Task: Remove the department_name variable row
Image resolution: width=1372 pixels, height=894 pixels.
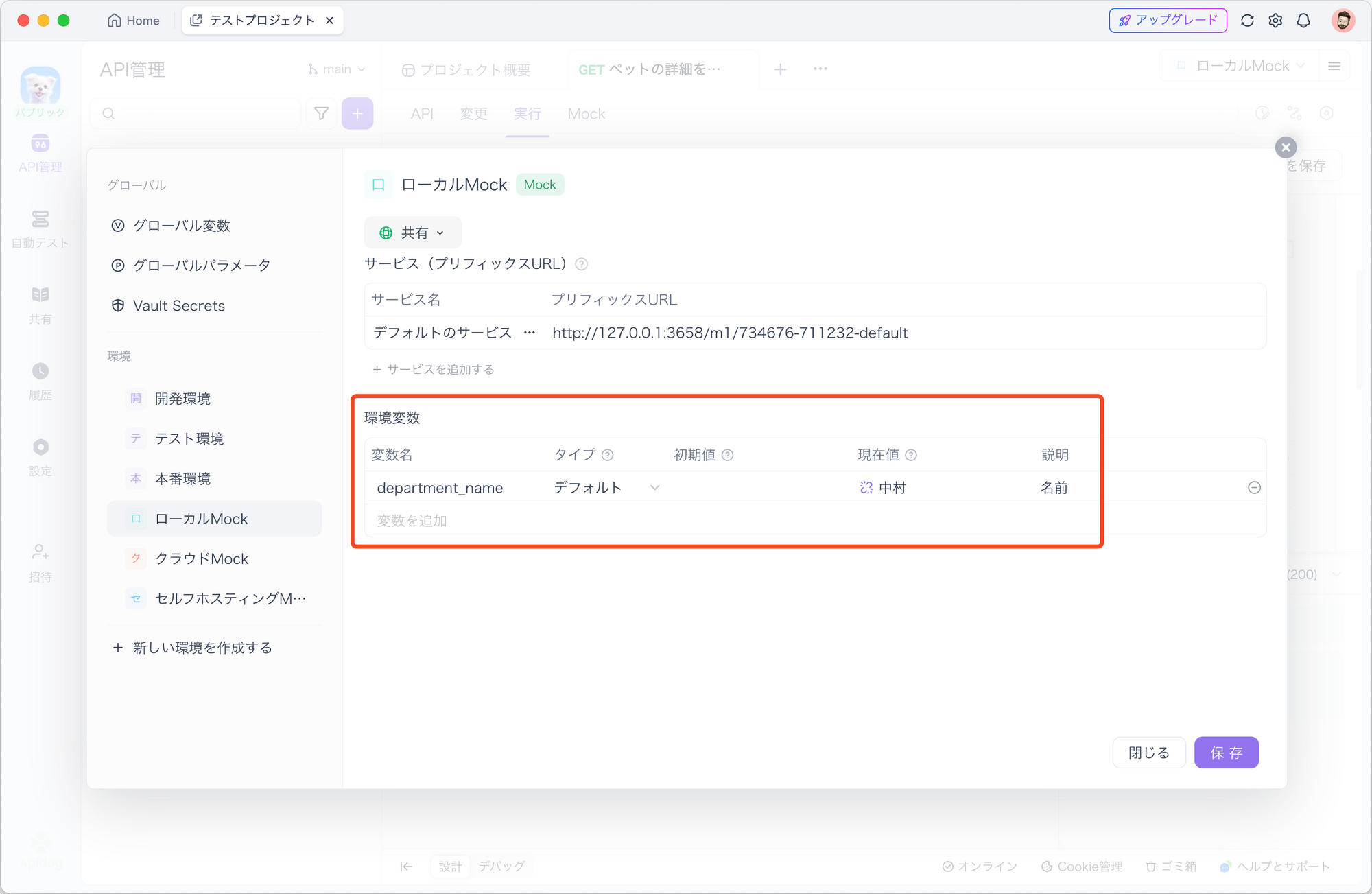Action: (1254, 488)
